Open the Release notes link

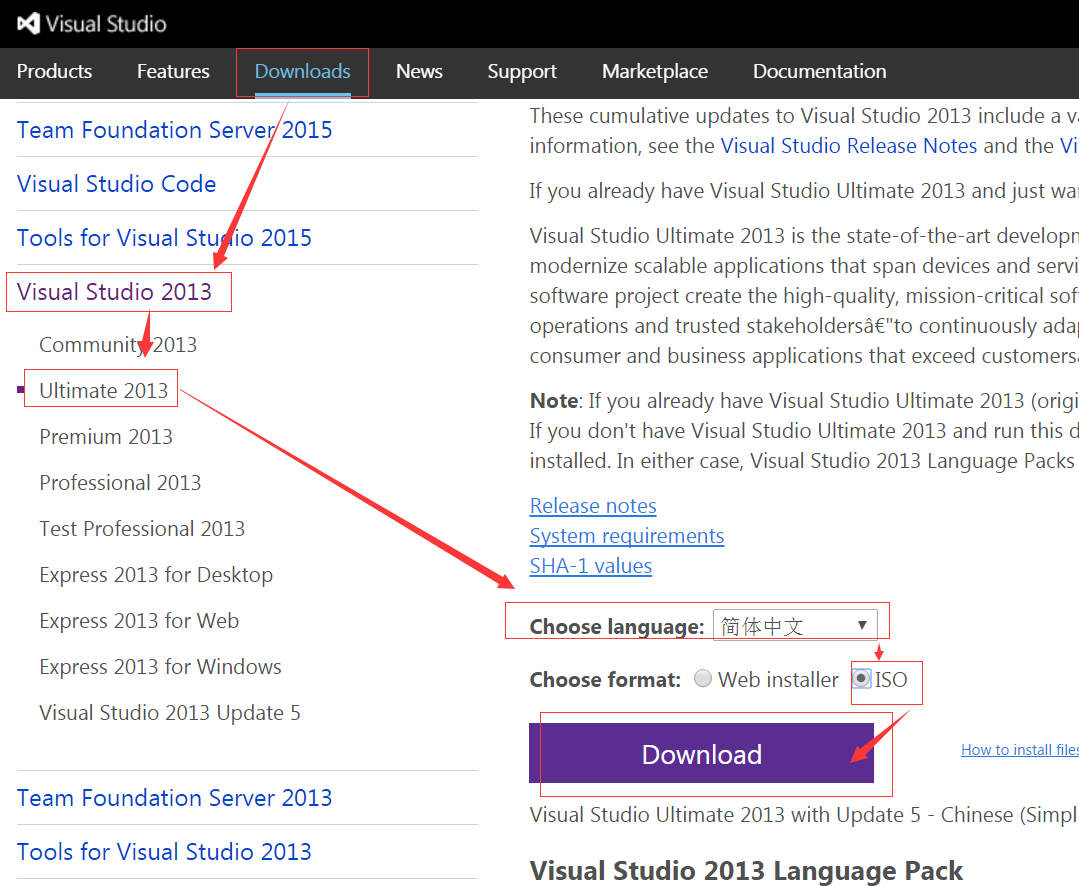tap(593, 506)
